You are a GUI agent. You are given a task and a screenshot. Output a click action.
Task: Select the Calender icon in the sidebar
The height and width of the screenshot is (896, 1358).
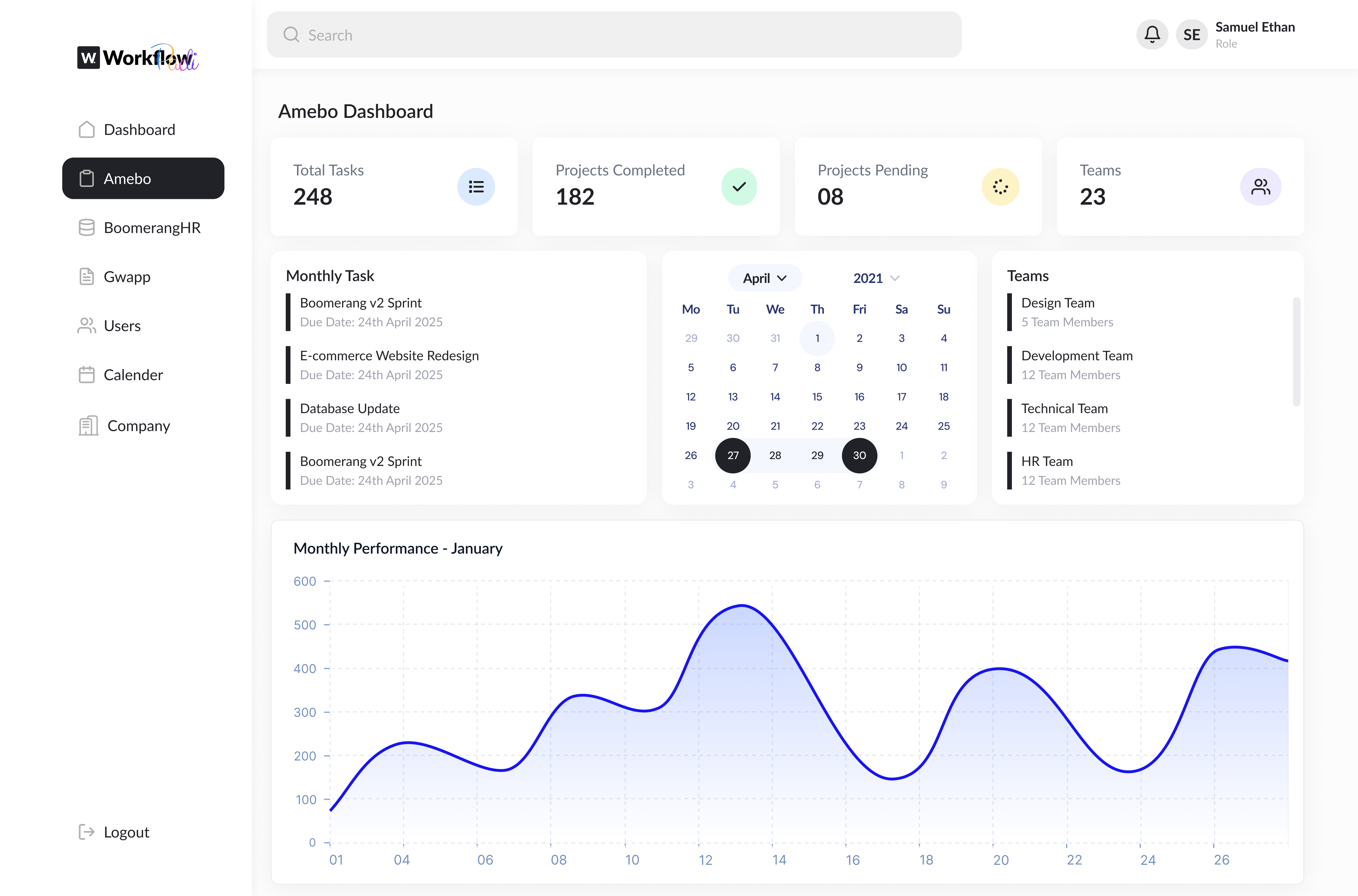pos(87,374)
